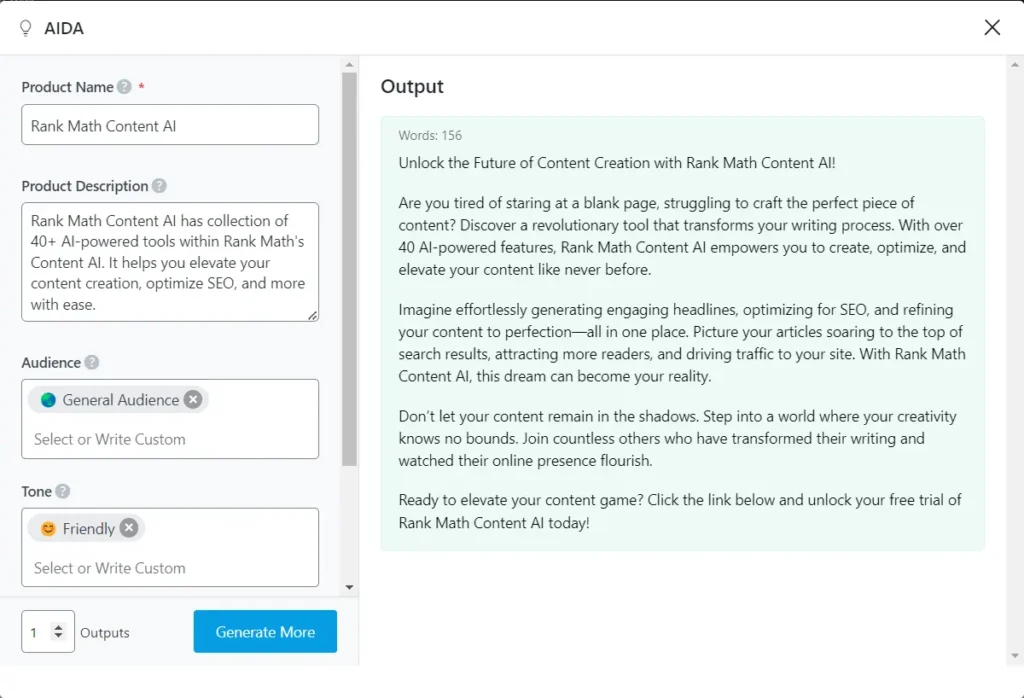The width and height of the screenshot is (1024, 698).
Task: Click the Product Description label
Action: [85, 186]
